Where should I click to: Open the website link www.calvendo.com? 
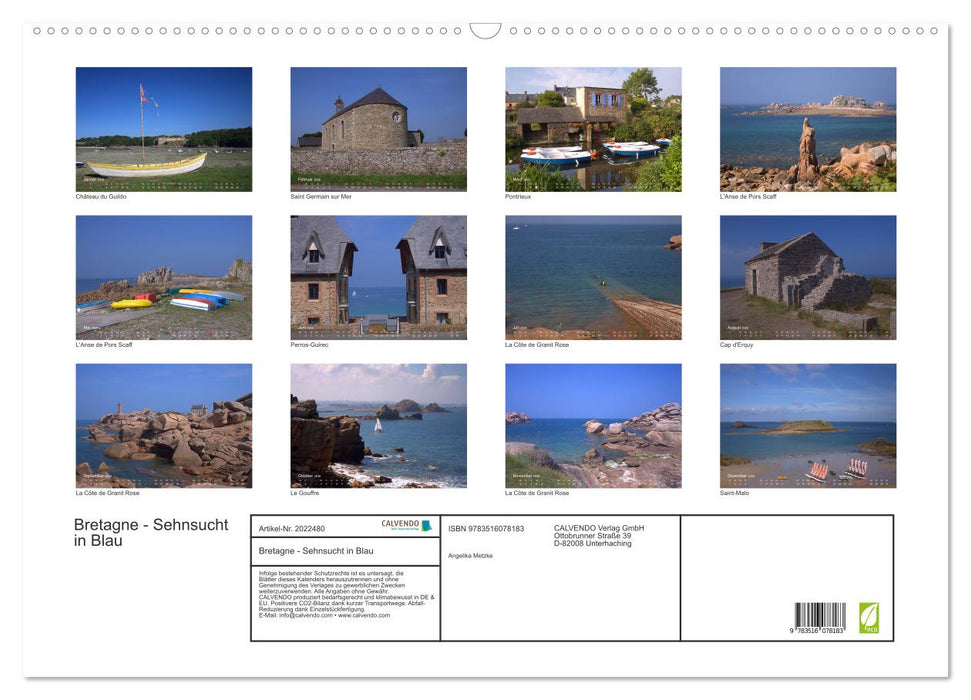pos(364,617)
